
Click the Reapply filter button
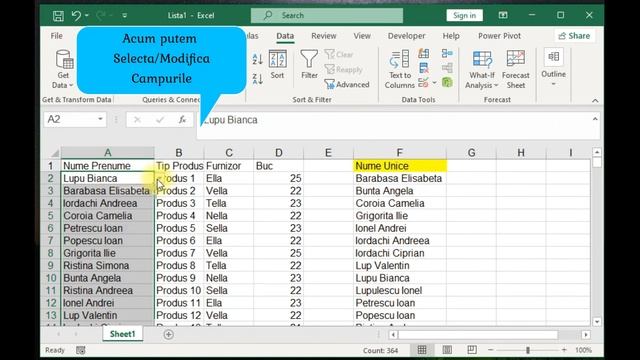pyautogui.click(x=344, y=69)
